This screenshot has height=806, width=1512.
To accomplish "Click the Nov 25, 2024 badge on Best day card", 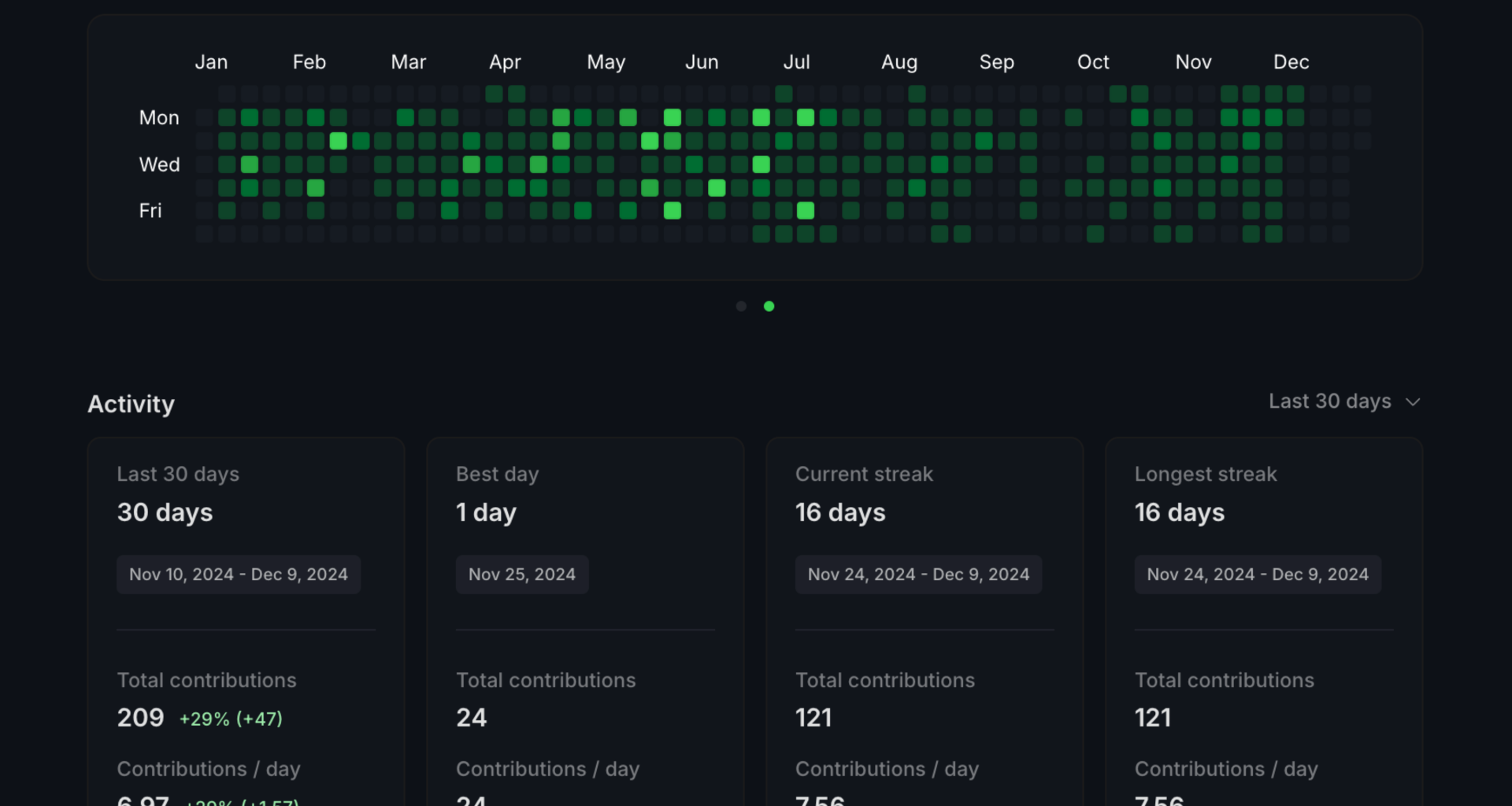I will coord(521,574).
